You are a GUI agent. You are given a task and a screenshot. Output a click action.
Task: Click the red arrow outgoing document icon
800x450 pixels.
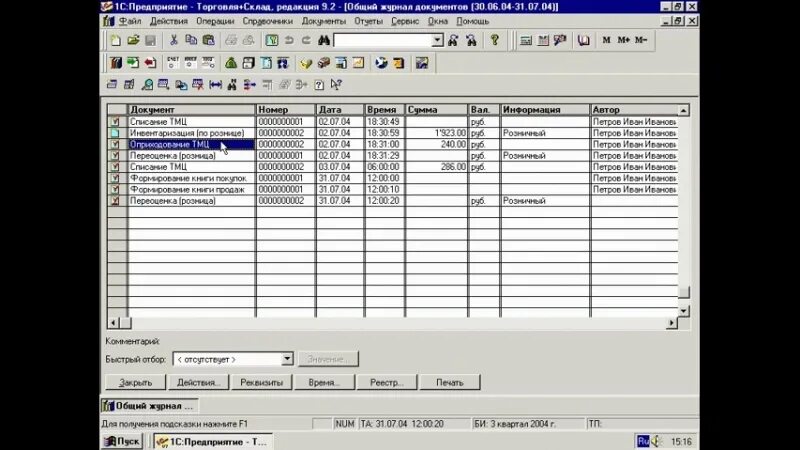coord(150,63)
